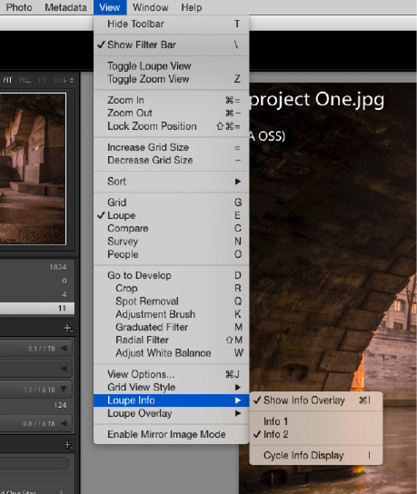Open View Options dialog
The image size is (417, 494).
tap(171, 374)
